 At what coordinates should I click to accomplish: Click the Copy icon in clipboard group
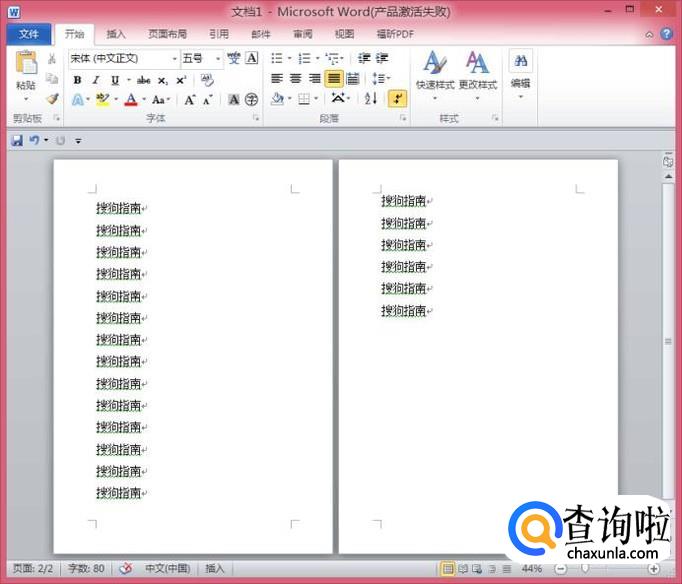pos(52,79)
